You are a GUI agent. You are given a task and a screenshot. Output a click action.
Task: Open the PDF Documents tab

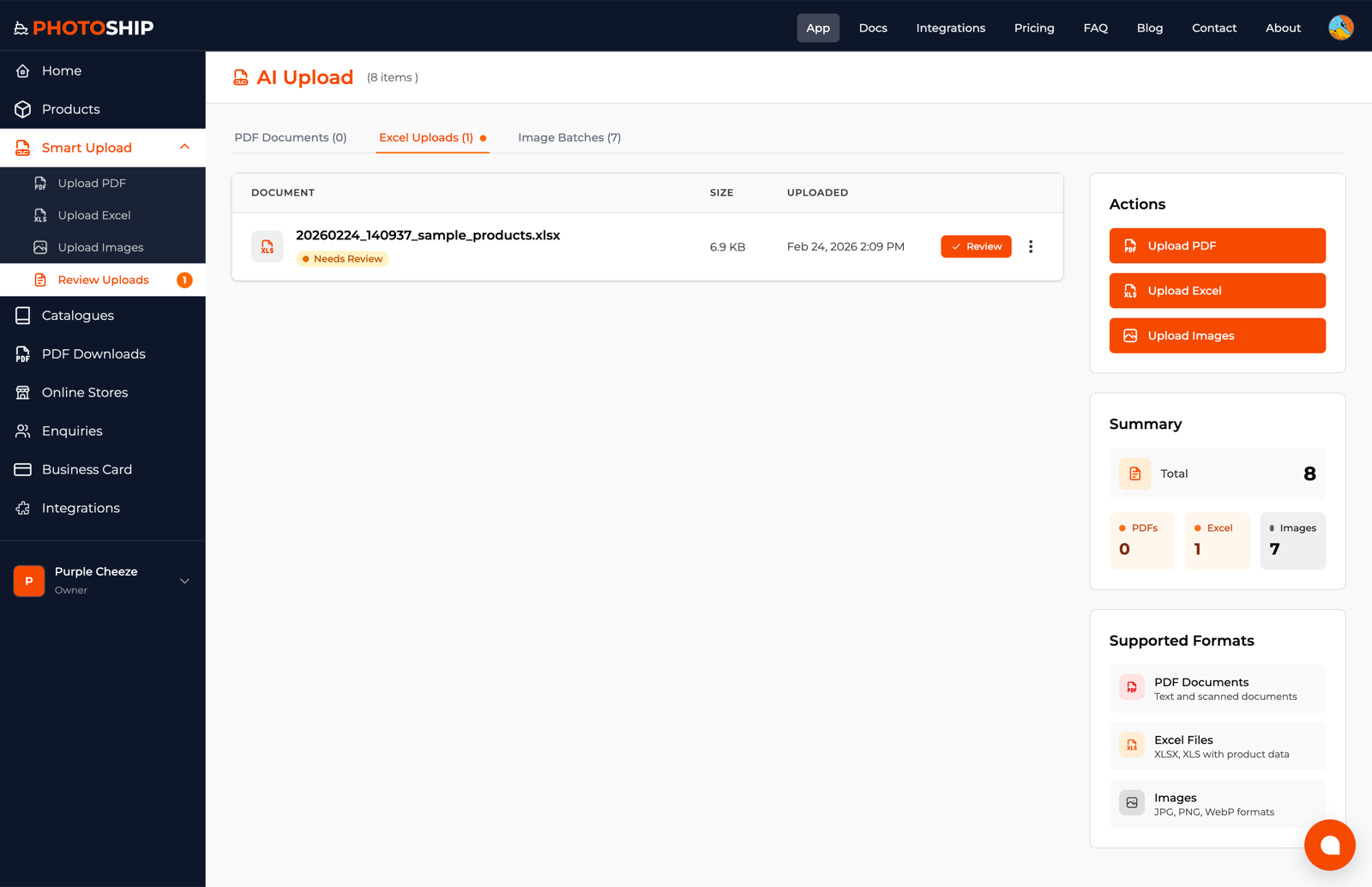[291, 137]
